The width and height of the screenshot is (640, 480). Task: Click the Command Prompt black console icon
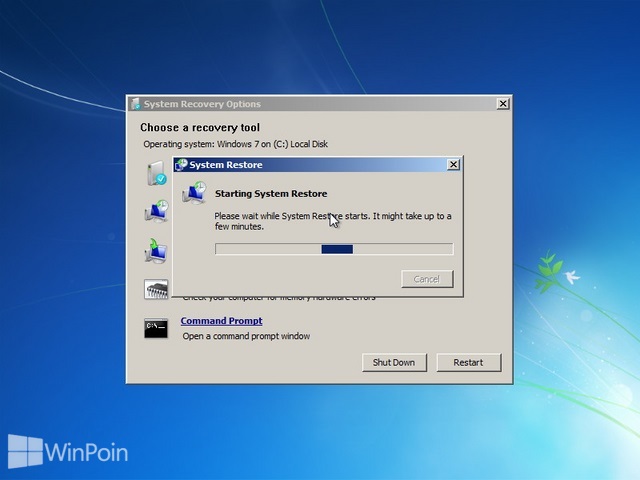pyautogui.click(x=156, y=328)
